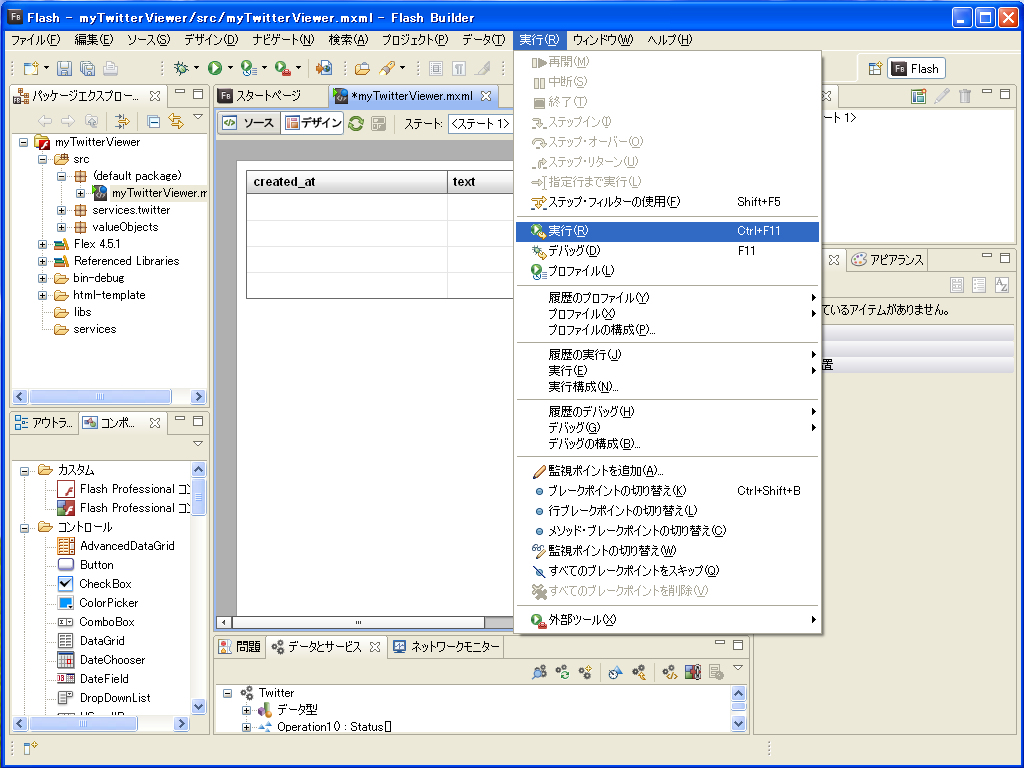
Task: Select すべてのブレークポイントをスキップ menu item
Action: coord(667,571)
